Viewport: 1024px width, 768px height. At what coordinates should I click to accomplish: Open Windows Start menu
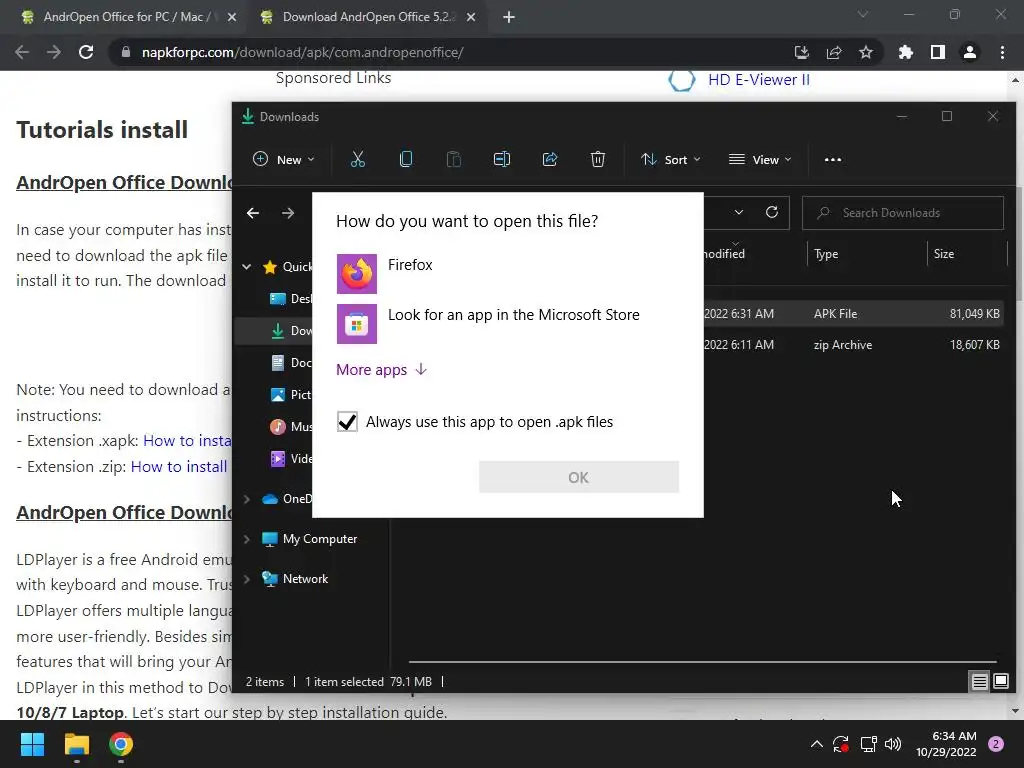tap(32, 744)
